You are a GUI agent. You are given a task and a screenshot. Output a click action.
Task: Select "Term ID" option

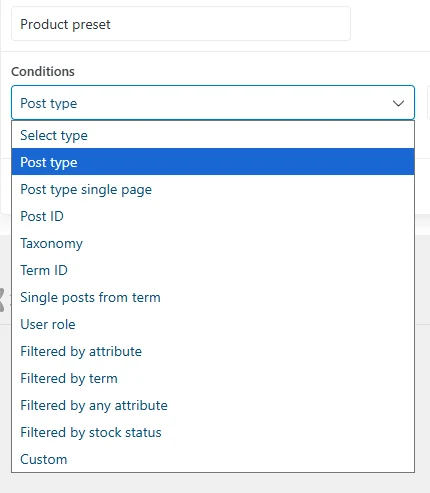pyautogui.click(x=213, y=270)
